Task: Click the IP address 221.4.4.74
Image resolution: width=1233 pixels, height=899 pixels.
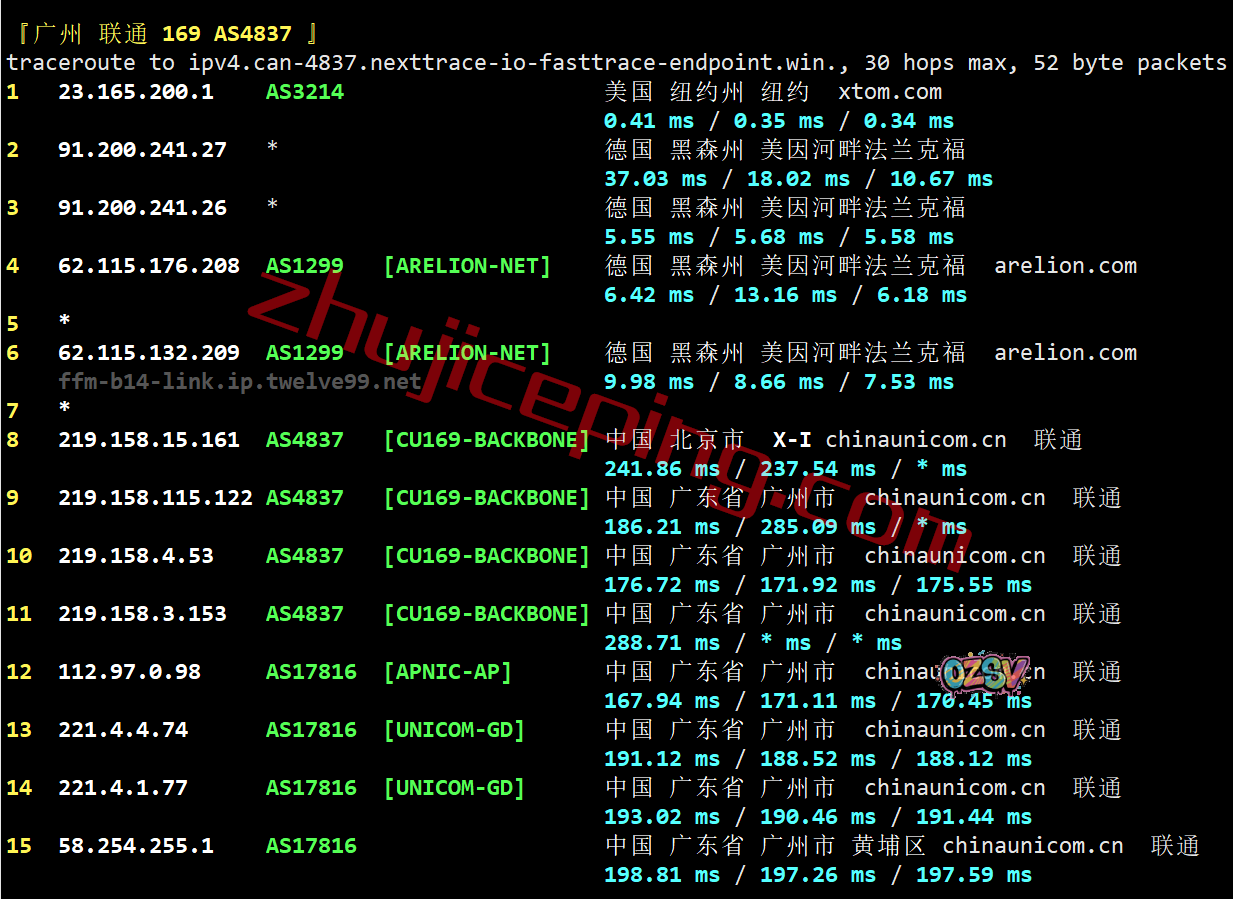Action: pyautogui.click(x=122, y=730)
